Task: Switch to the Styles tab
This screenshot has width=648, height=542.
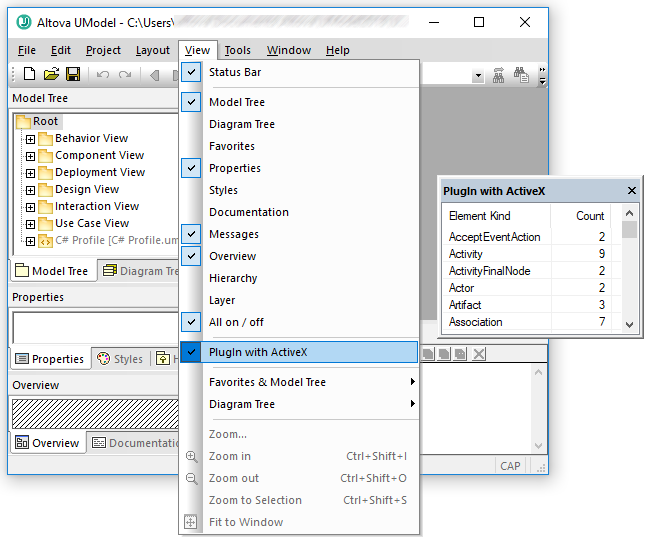Action: (119, 359)
